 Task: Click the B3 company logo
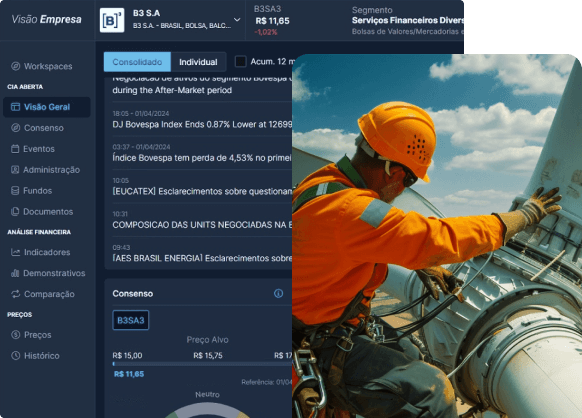[112, 20]
